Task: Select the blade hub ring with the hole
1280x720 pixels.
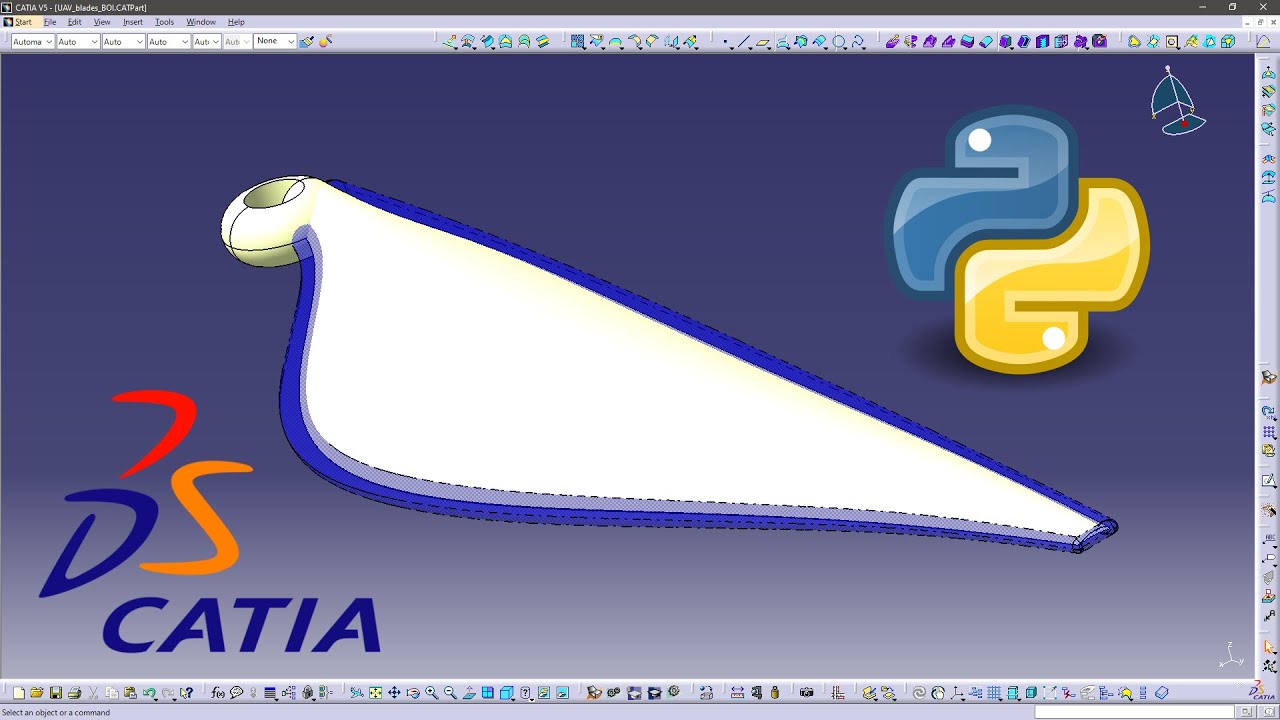Action: pyautogui.click(x=266, y=221)
